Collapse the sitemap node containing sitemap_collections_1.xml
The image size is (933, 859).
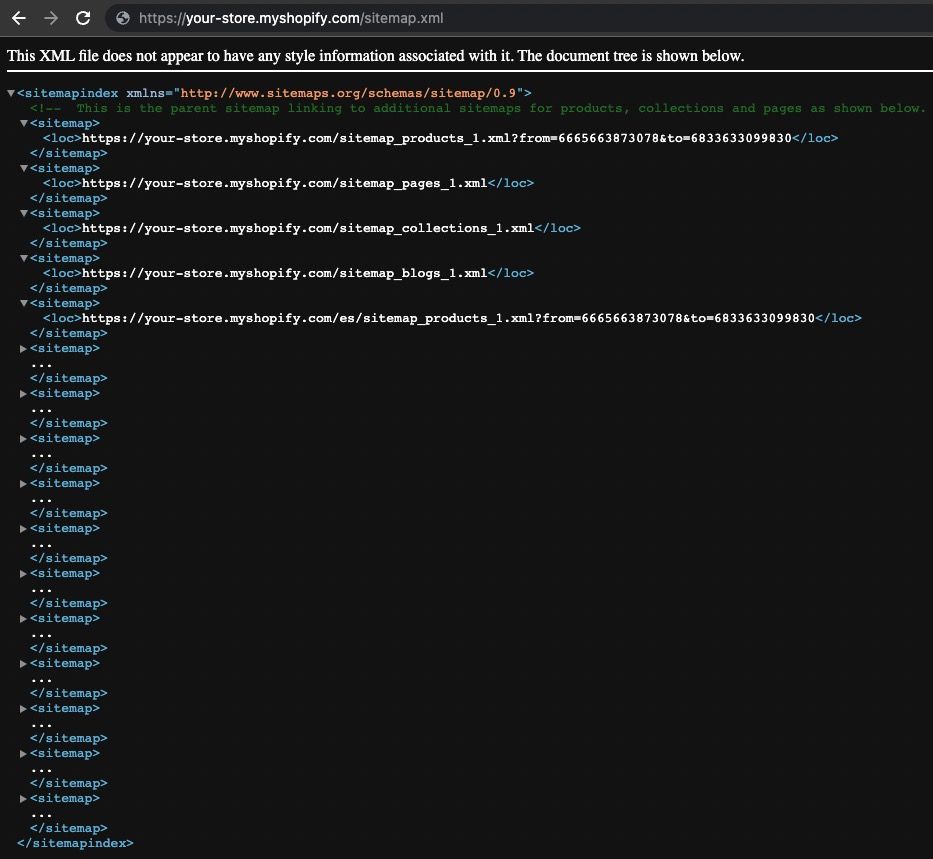(x=24, y=214)
